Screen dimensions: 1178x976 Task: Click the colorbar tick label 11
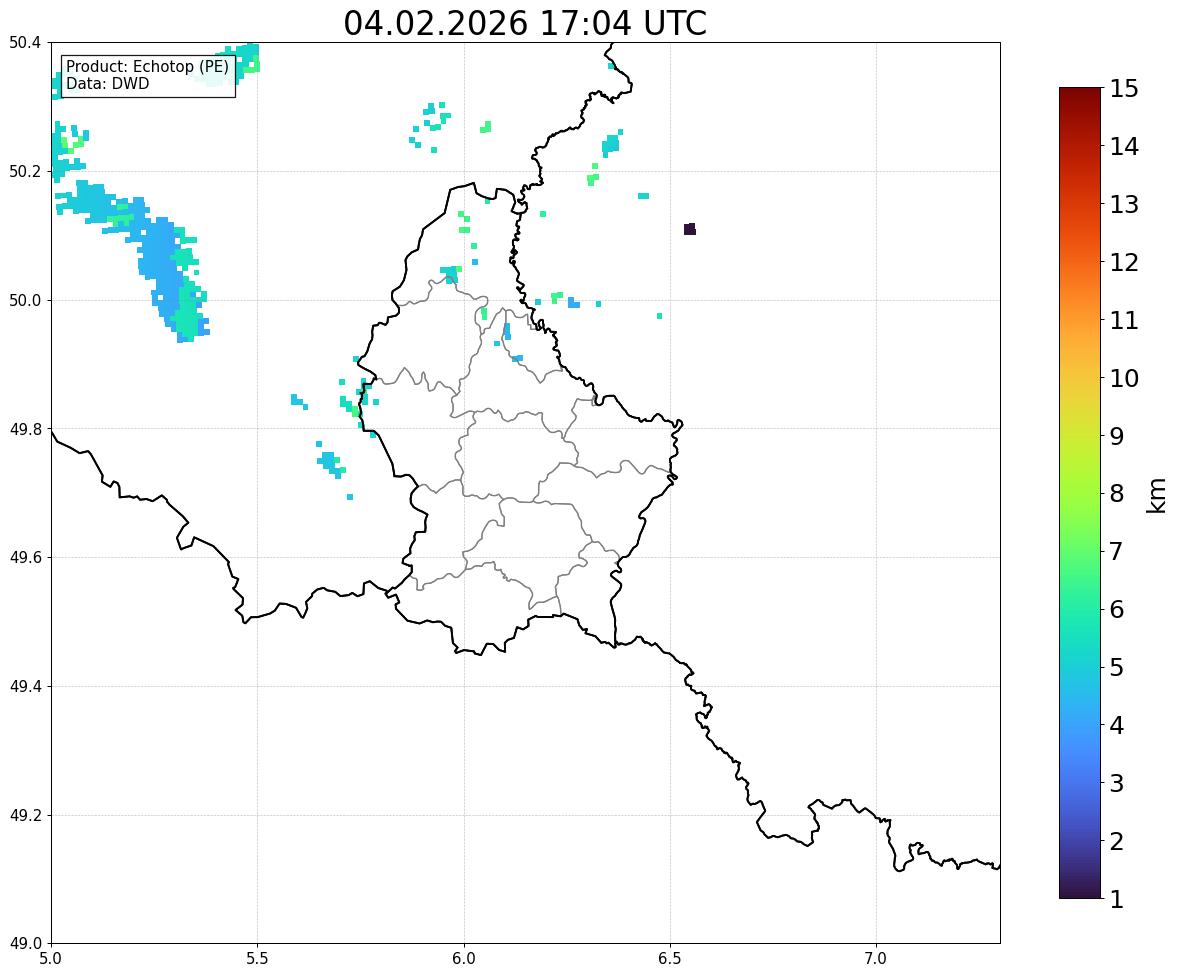point(1124,320)
